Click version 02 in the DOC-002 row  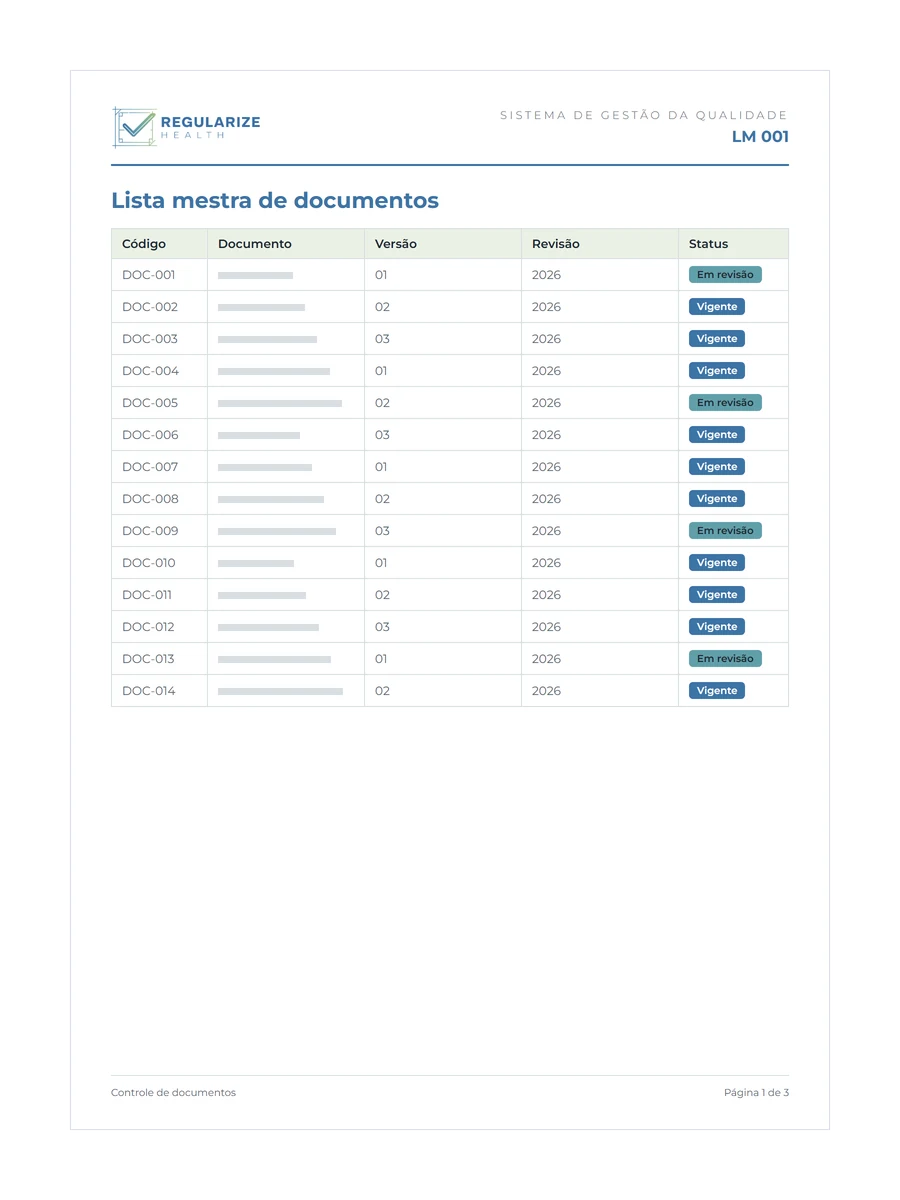[x=382, y=307]
